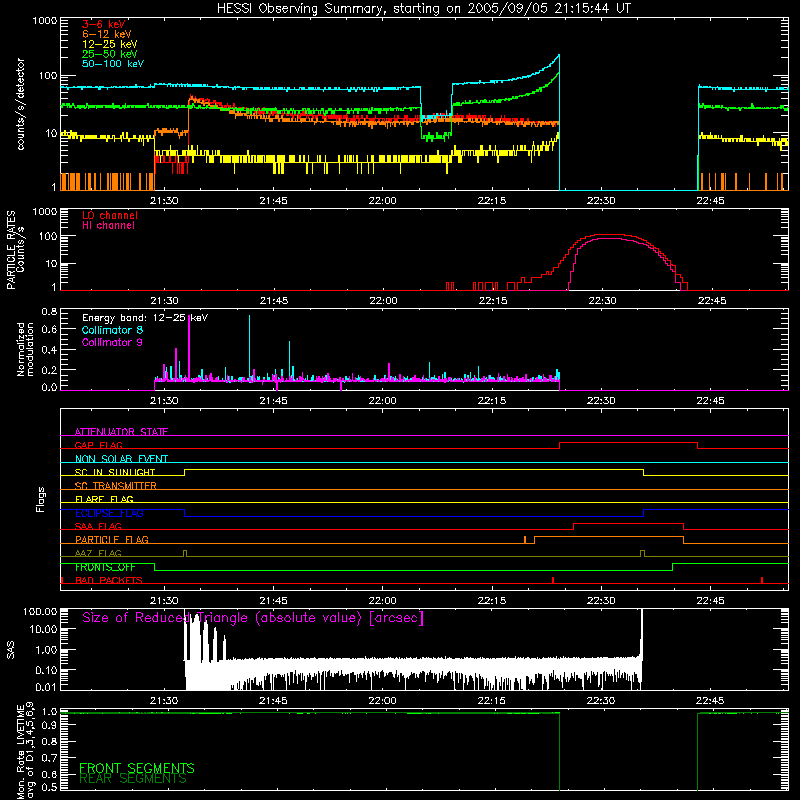Select the Collimator 9 legend entry
Screen dimensions: 800x800
click(112, 342)
